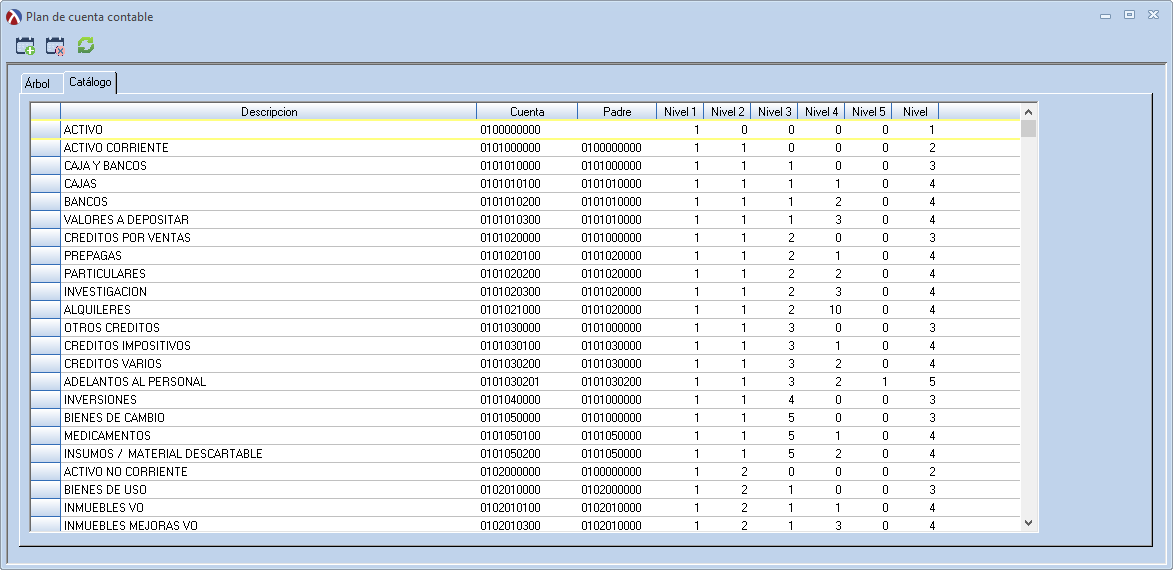1173x570 pixels.
Task: Click the Nivel 2 column header
Action: (727, 111)
